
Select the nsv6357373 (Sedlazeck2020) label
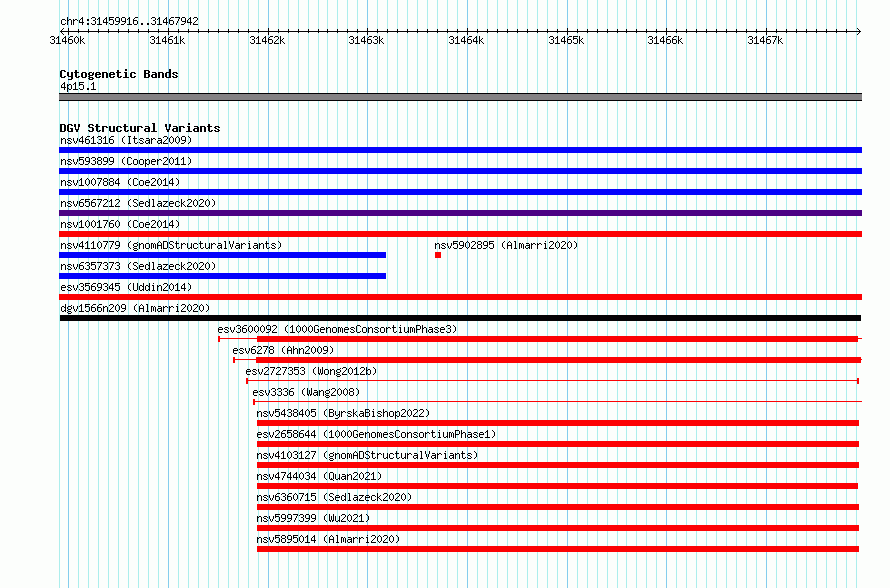click(138, 266)
